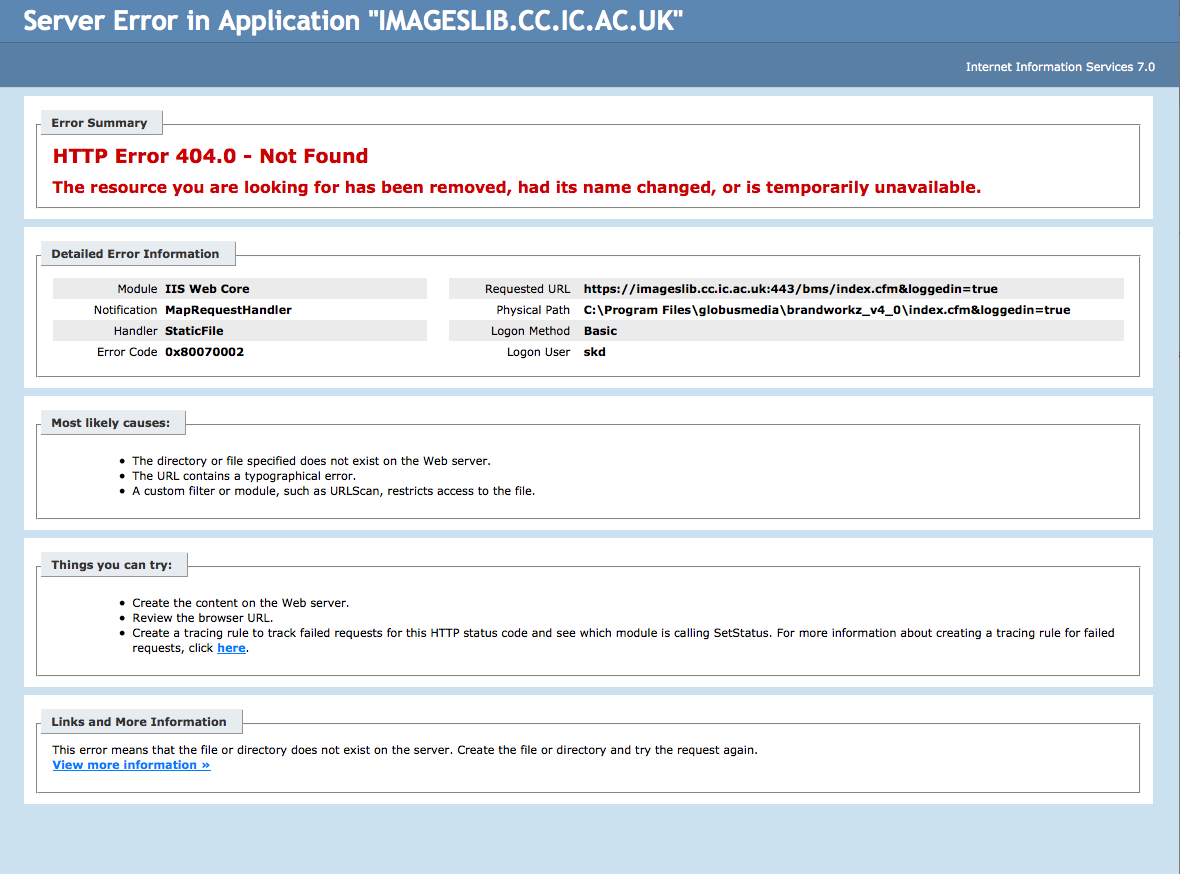This screenshot has height=874, width=1180.
Task: Click the 'Detailed Error Information' section label
Action: [135, 254]
